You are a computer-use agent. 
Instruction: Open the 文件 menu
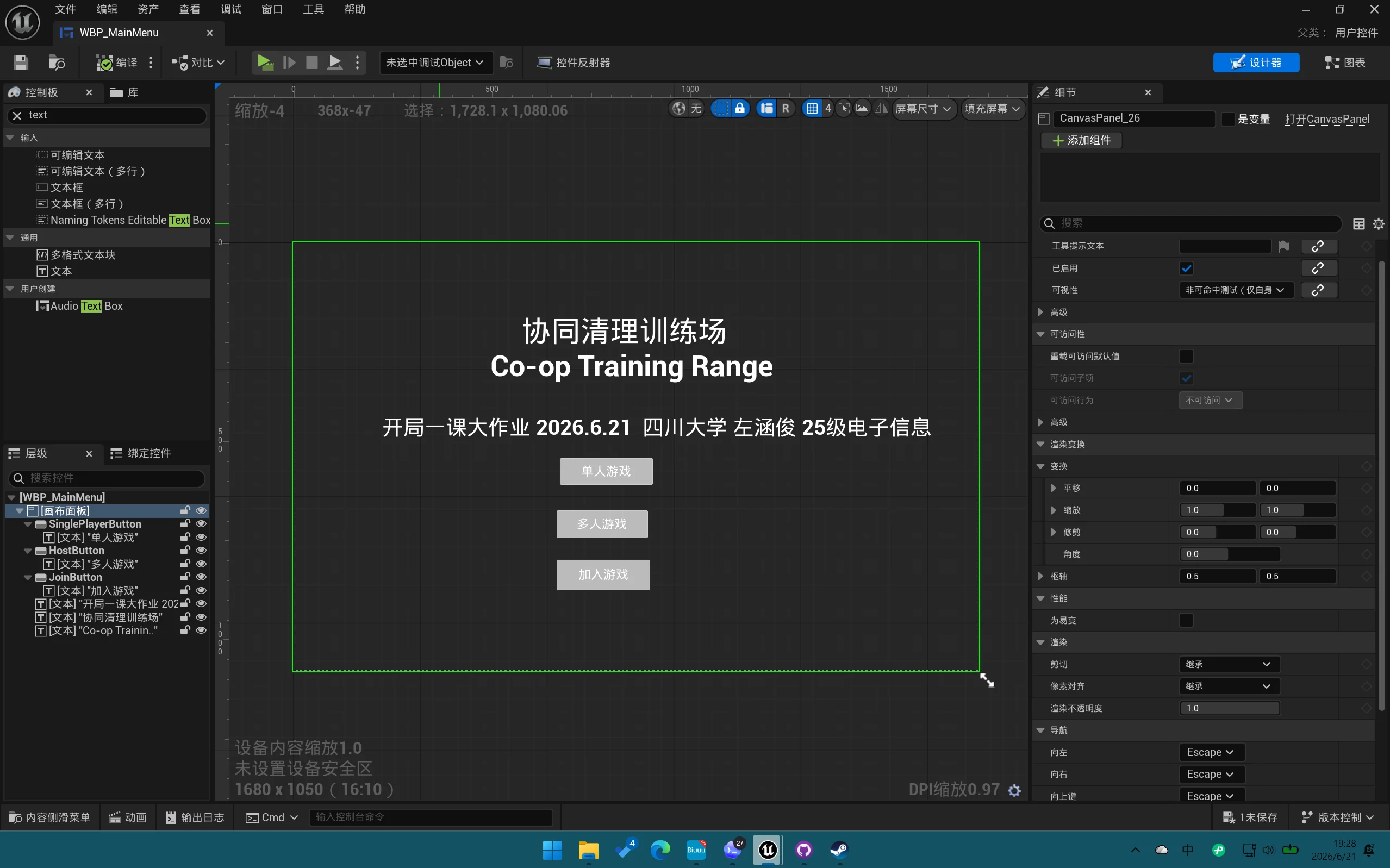[x=65, y=9]
